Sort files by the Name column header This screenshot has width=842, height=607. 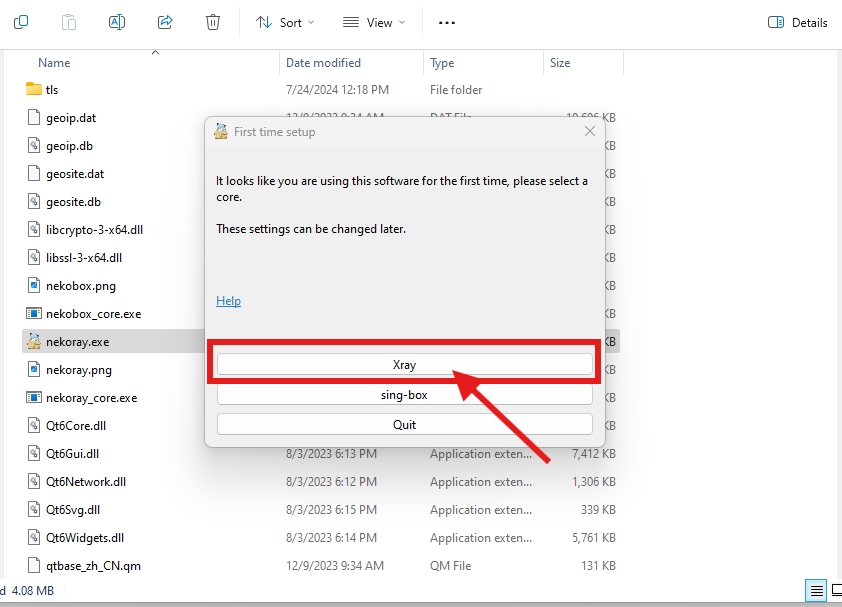54,63
